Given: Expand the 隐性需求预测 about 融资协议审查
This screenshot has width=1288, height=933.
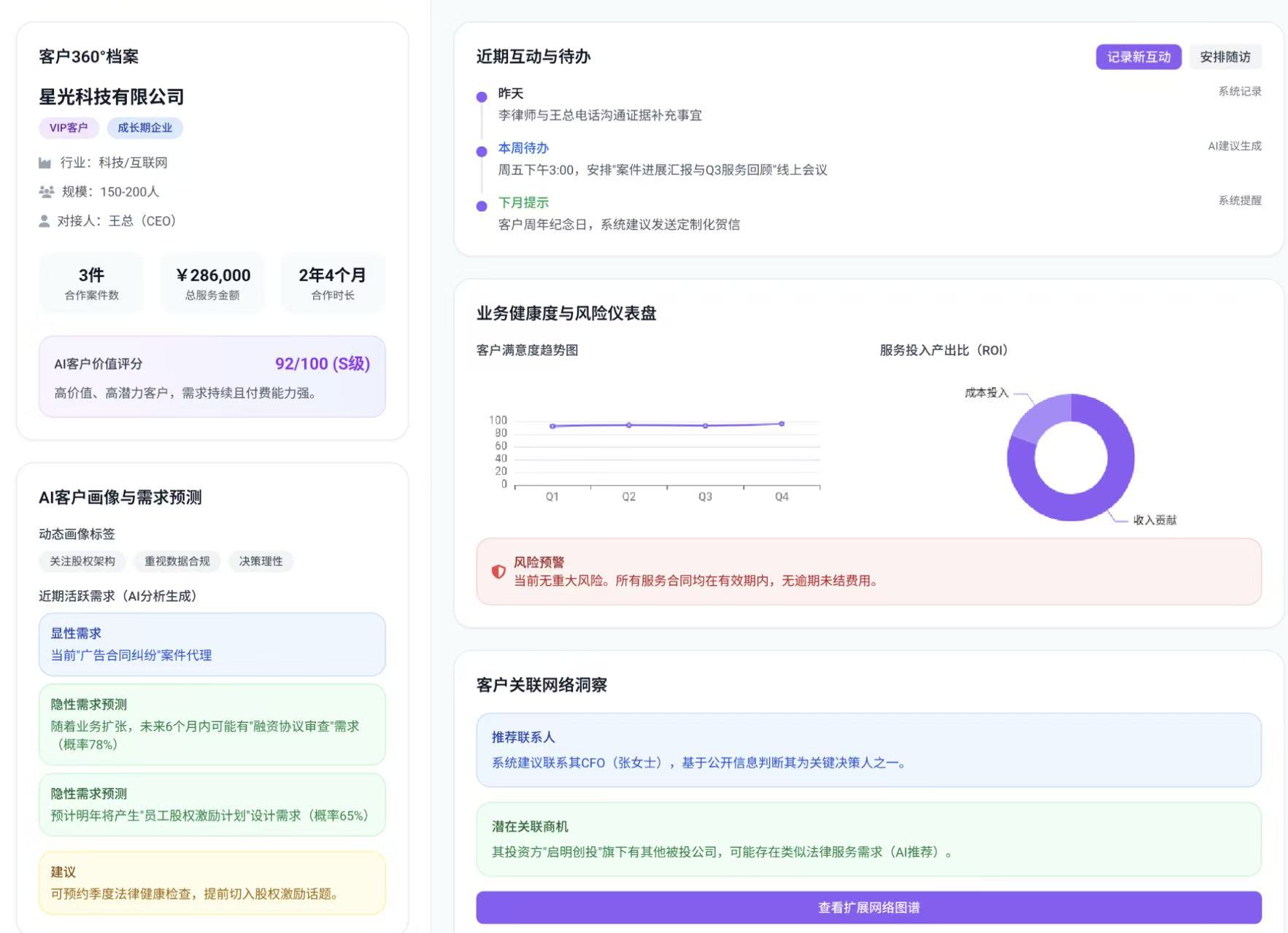Looking at the screenshot, I should coord(212,726).
